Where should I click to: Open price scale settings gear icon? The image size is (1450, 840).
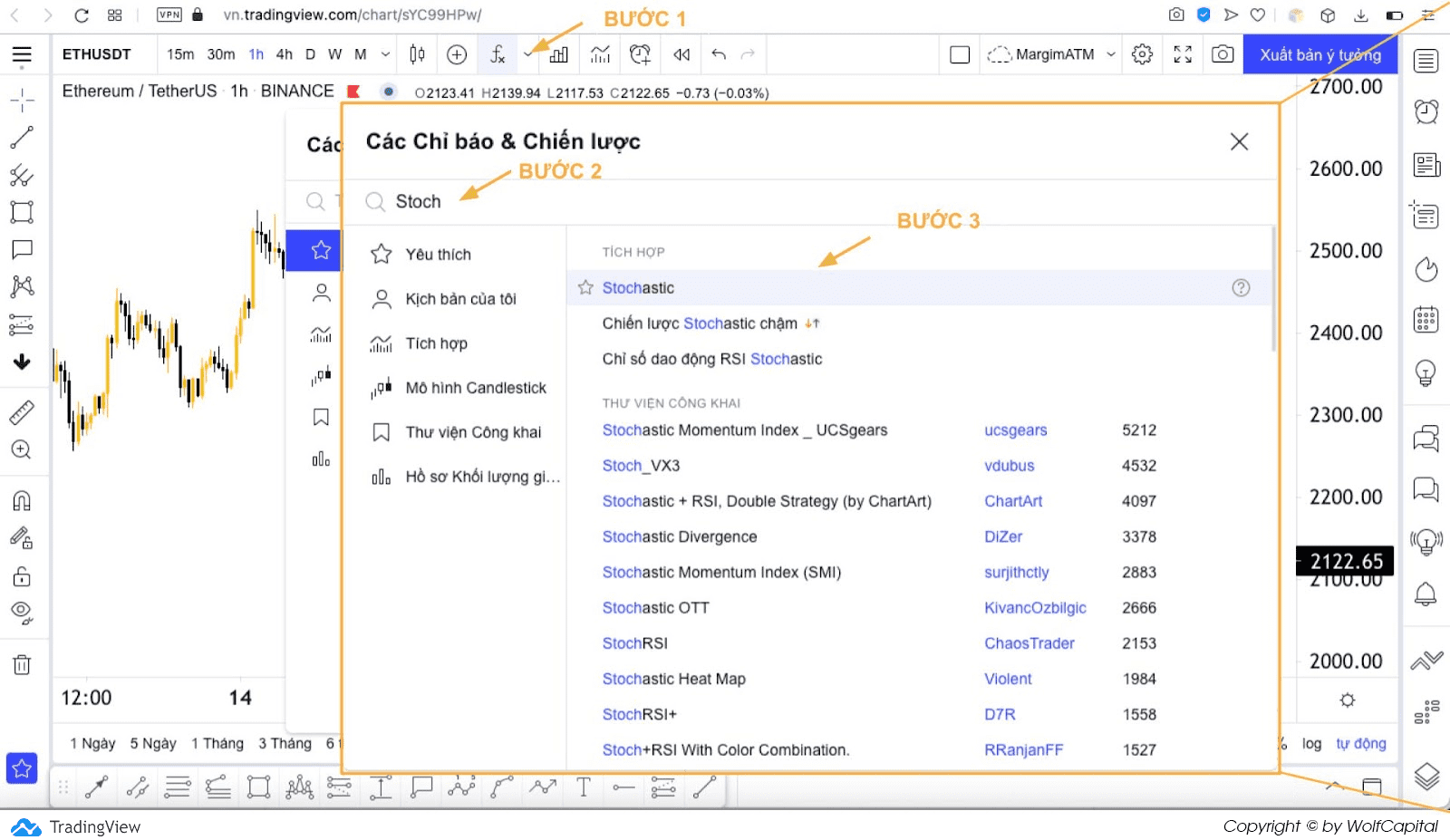click(x=1348, y=700)
